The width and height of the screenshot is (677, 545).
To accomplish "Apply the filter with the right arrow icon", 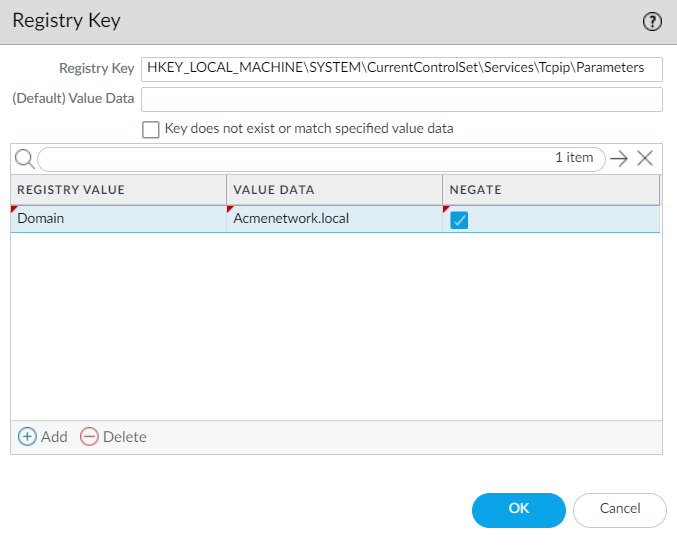I will tap(619, 158).
